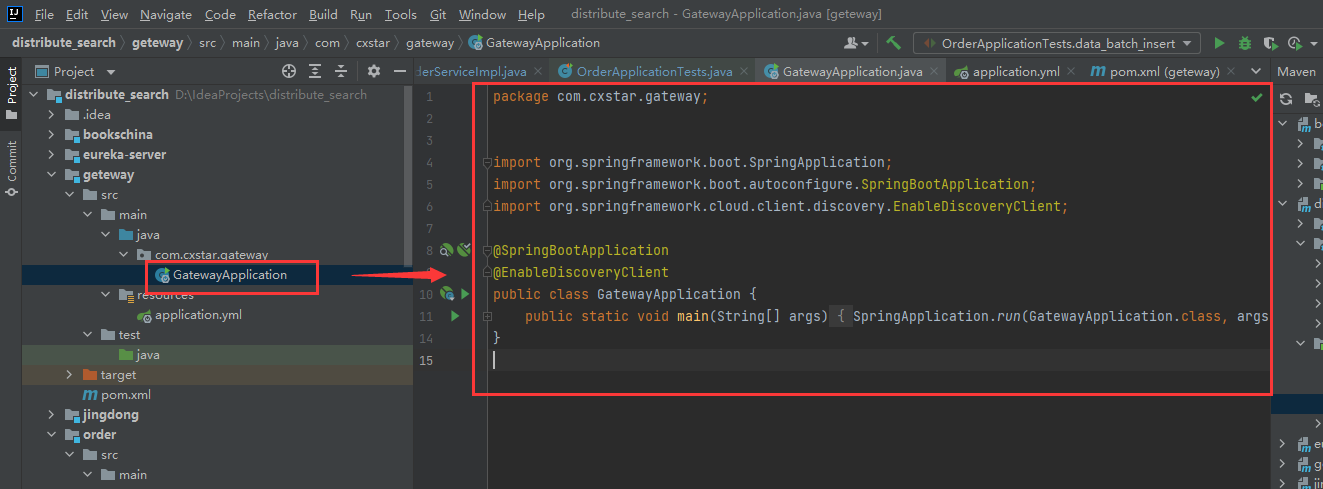Click the Run with Coverage shield icon
This screenshot has width=1323, height=489.
(x=1271, y=43)
